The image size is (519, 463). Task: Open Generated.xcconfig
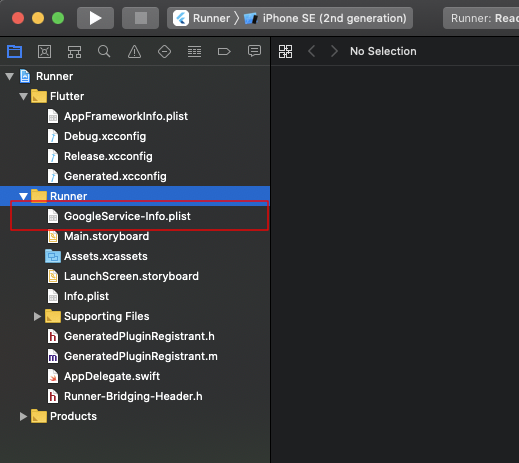pyautogui.click(x=107, y=176)
